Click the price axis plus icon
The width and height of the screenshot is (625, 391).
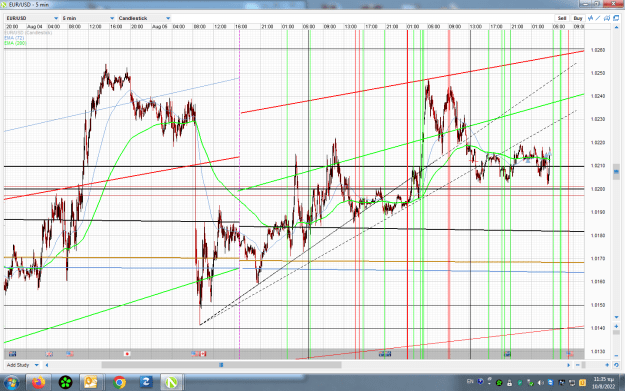(x=616, y=326)
